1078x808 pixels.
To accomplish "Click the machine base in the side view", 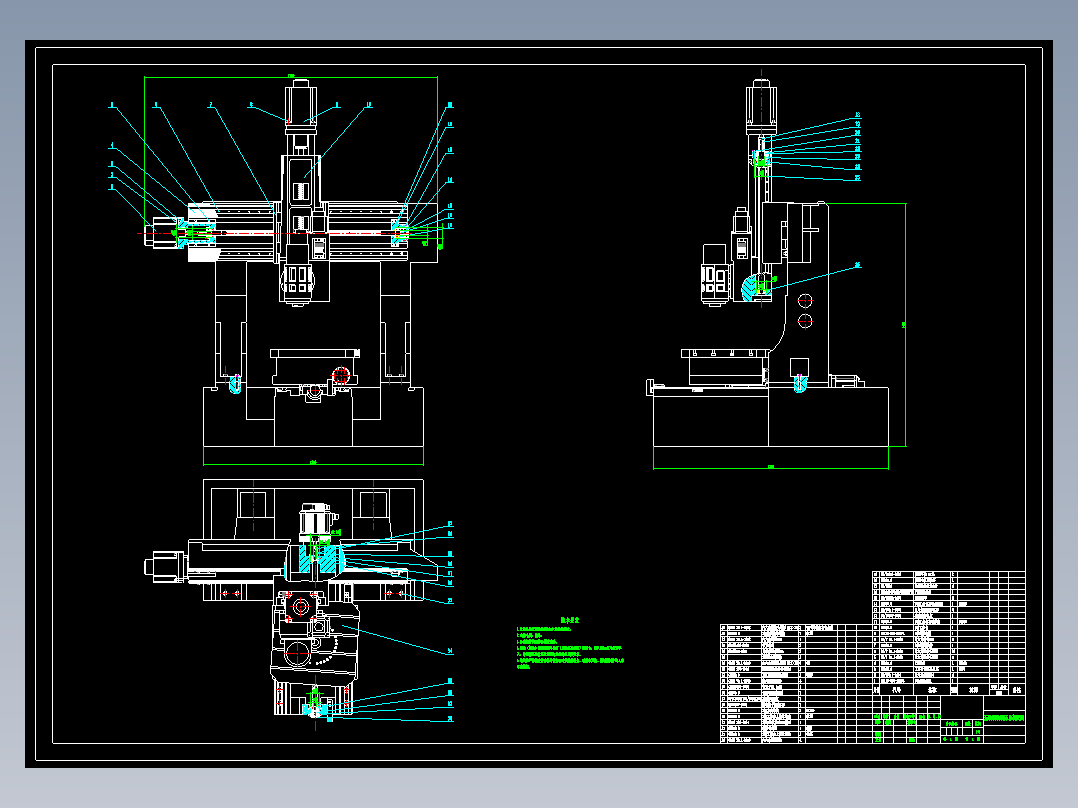I will tap(771, 417).
